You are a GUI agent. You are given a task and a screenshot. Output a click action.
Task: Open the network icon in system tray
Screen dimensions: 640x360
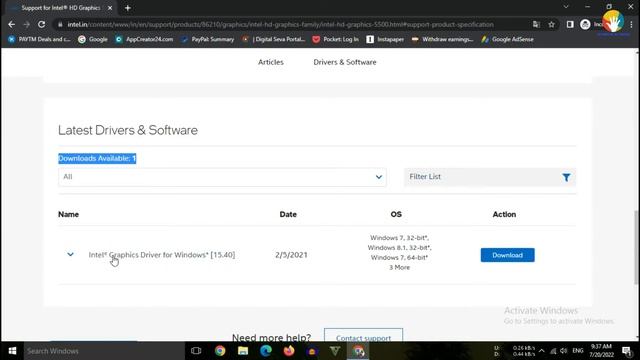tap(553, 351)
